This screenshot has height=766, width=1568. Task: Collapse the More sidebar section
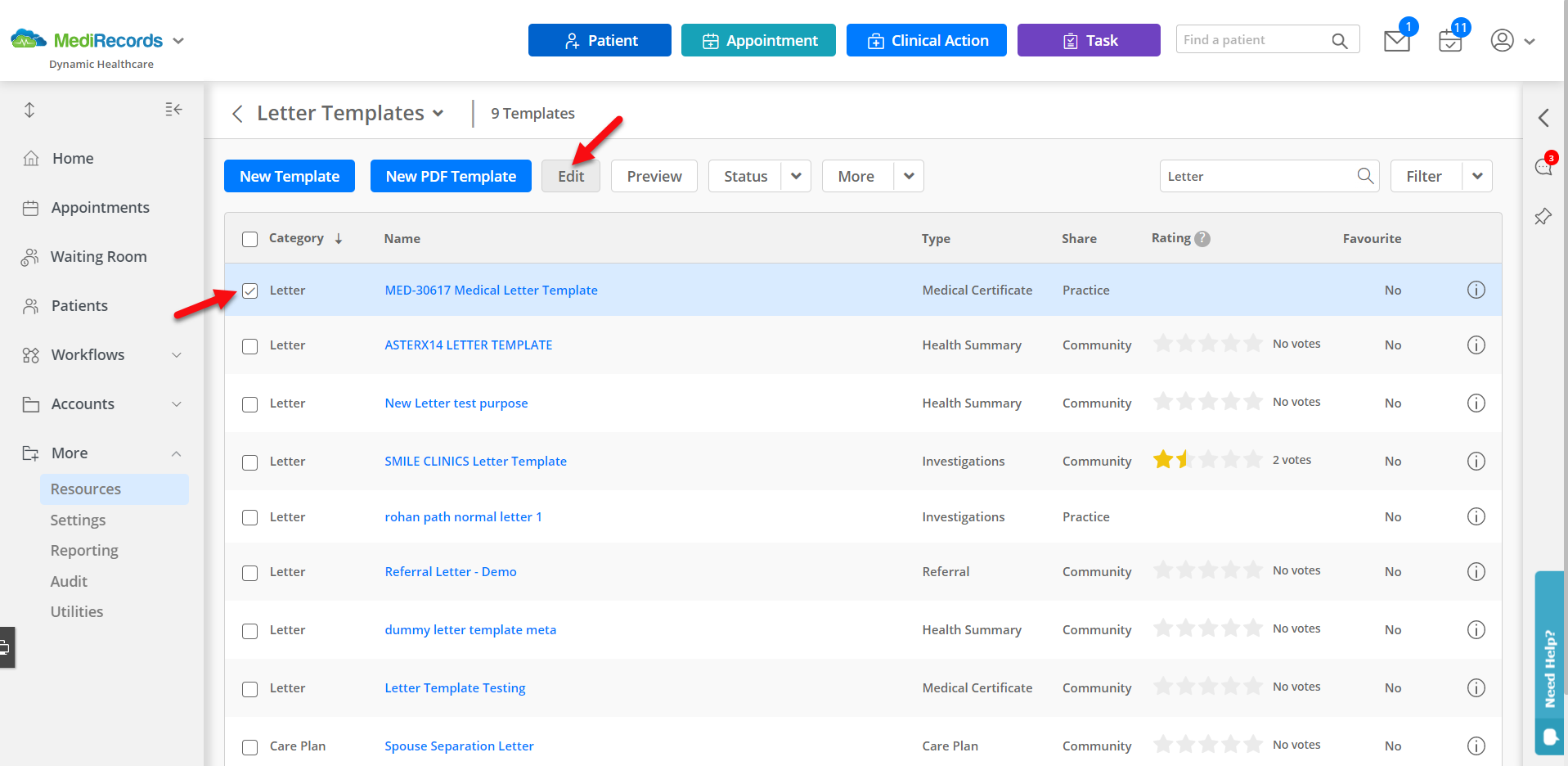(x=177, y=453)
